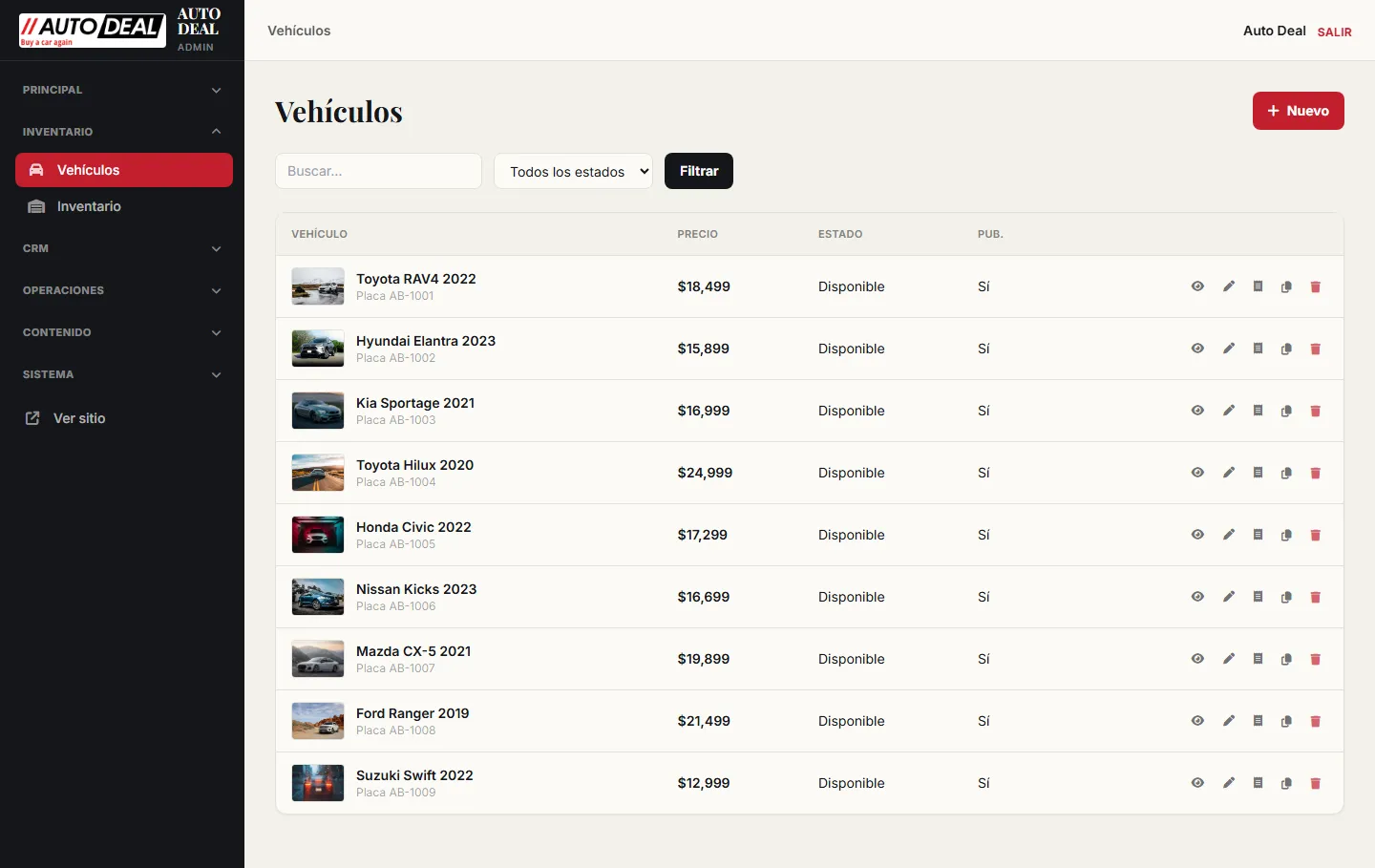1375x868 pixels.
Task: Click the 'Placa AB-1006' plate text
Action: 396,606
